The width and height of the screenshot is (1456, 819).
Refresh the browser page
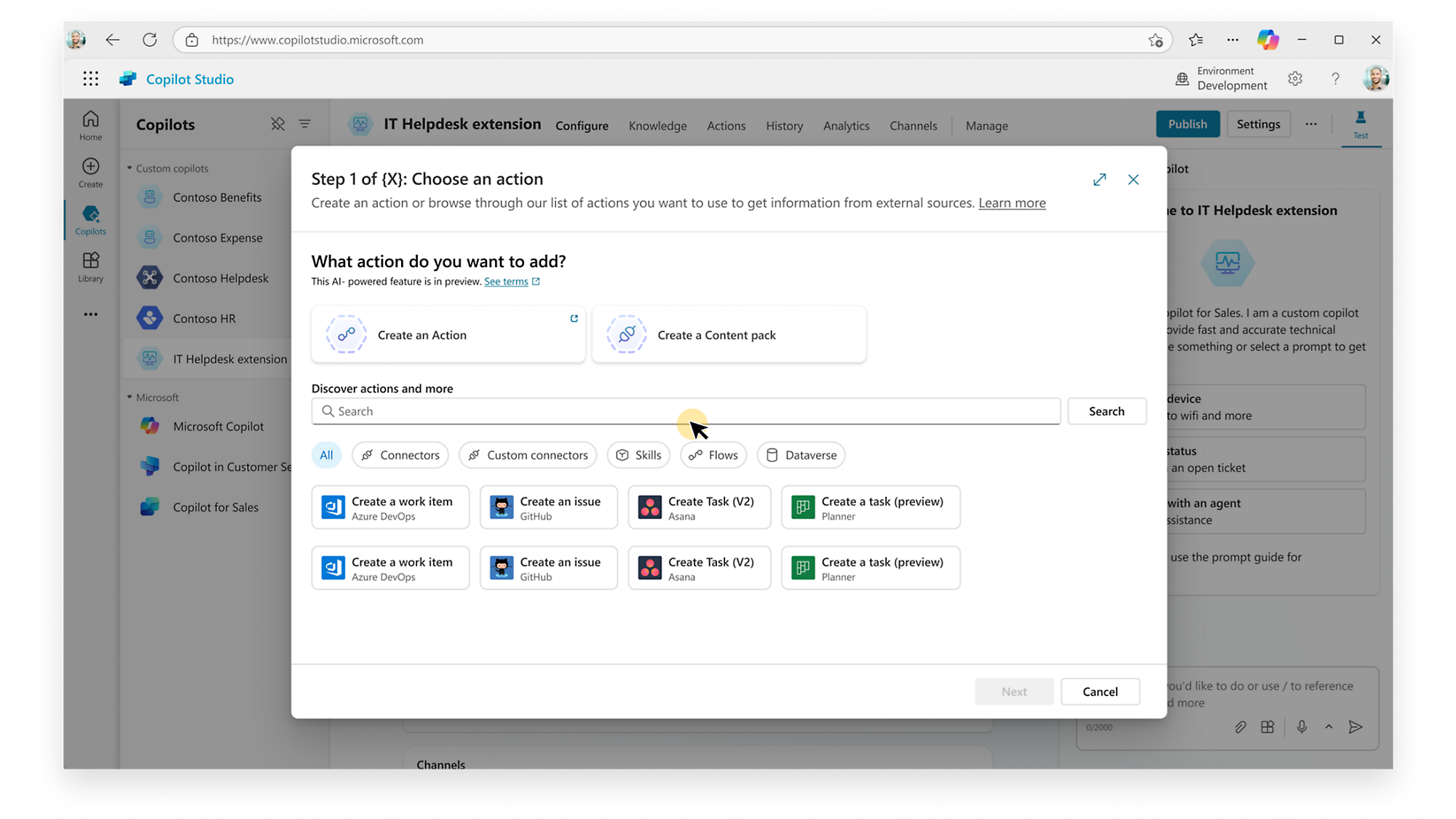tap(150, 40)
